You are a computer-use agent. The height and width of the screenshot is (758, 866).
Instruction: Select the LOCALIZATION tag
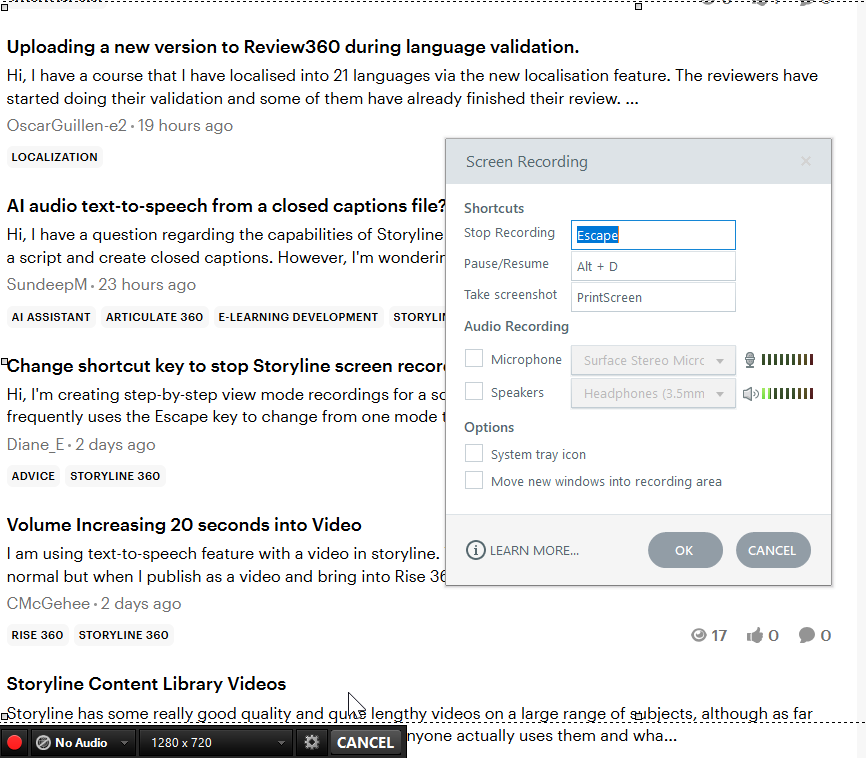point(55,157)
